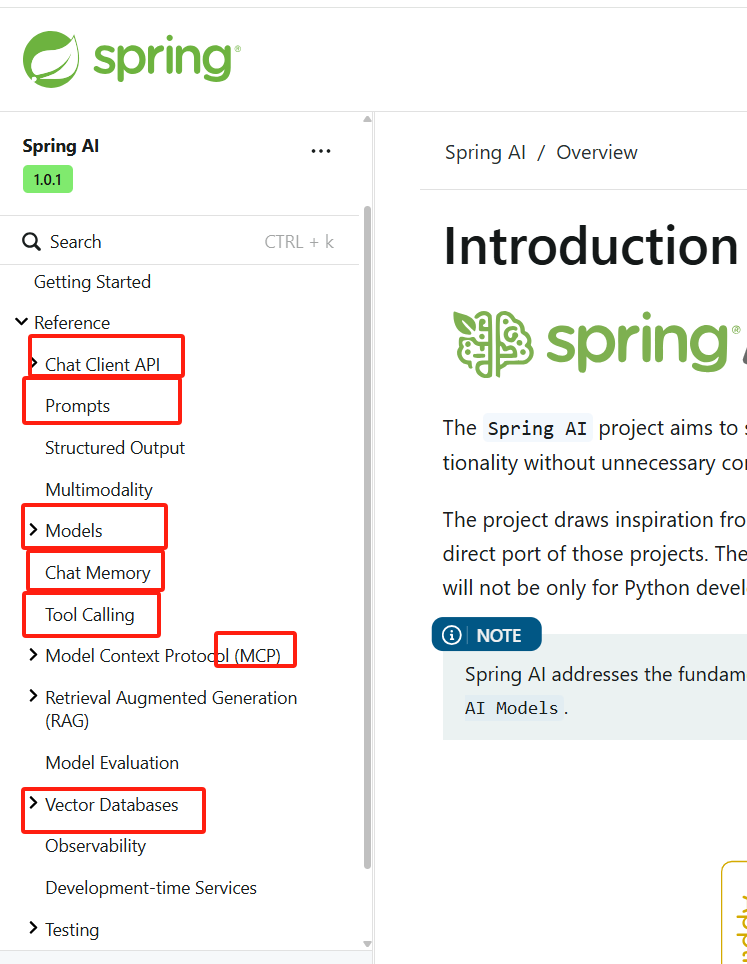Image resolution: width=747 pixels, height=964 pixels.
Task: Open the Model Evaluation page
Action: click(112, 763)
